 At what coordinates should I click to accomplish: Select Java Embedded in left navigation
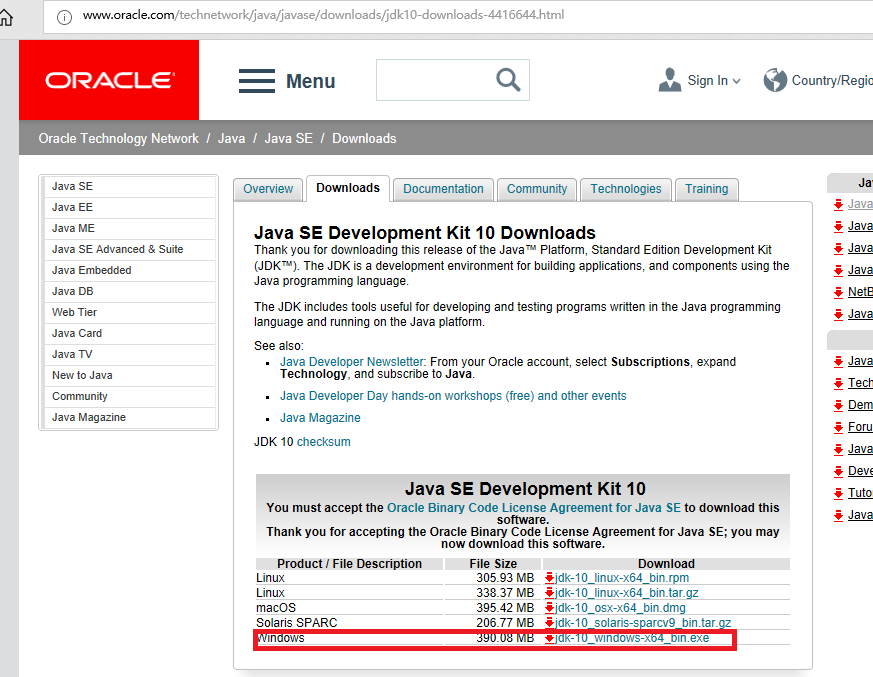(91, 270)
